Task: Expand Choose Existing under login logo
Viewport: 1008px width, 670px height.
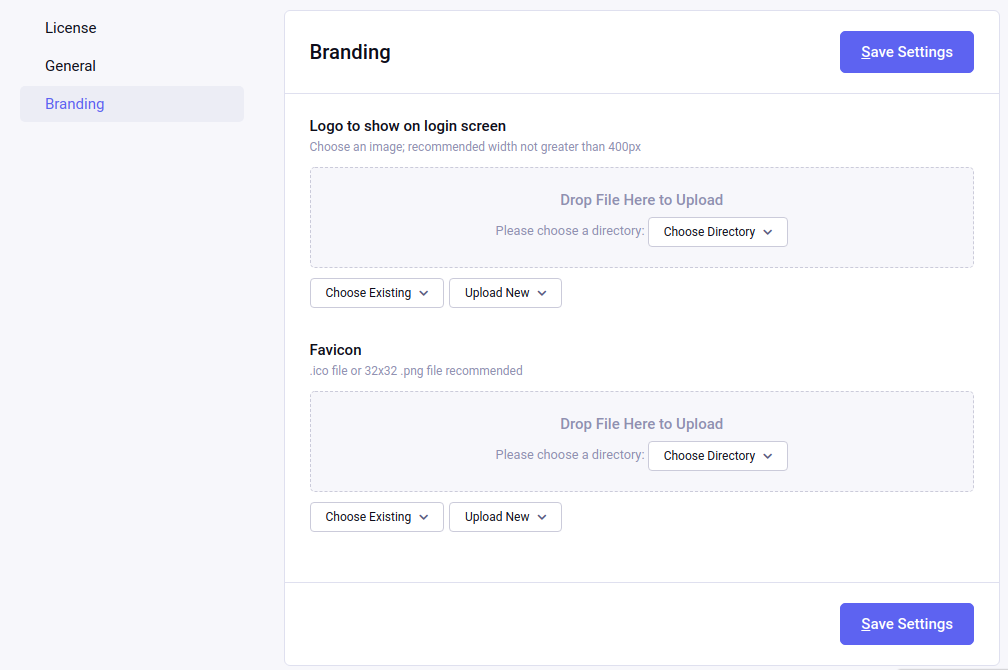Action: [x=377, y=293]
